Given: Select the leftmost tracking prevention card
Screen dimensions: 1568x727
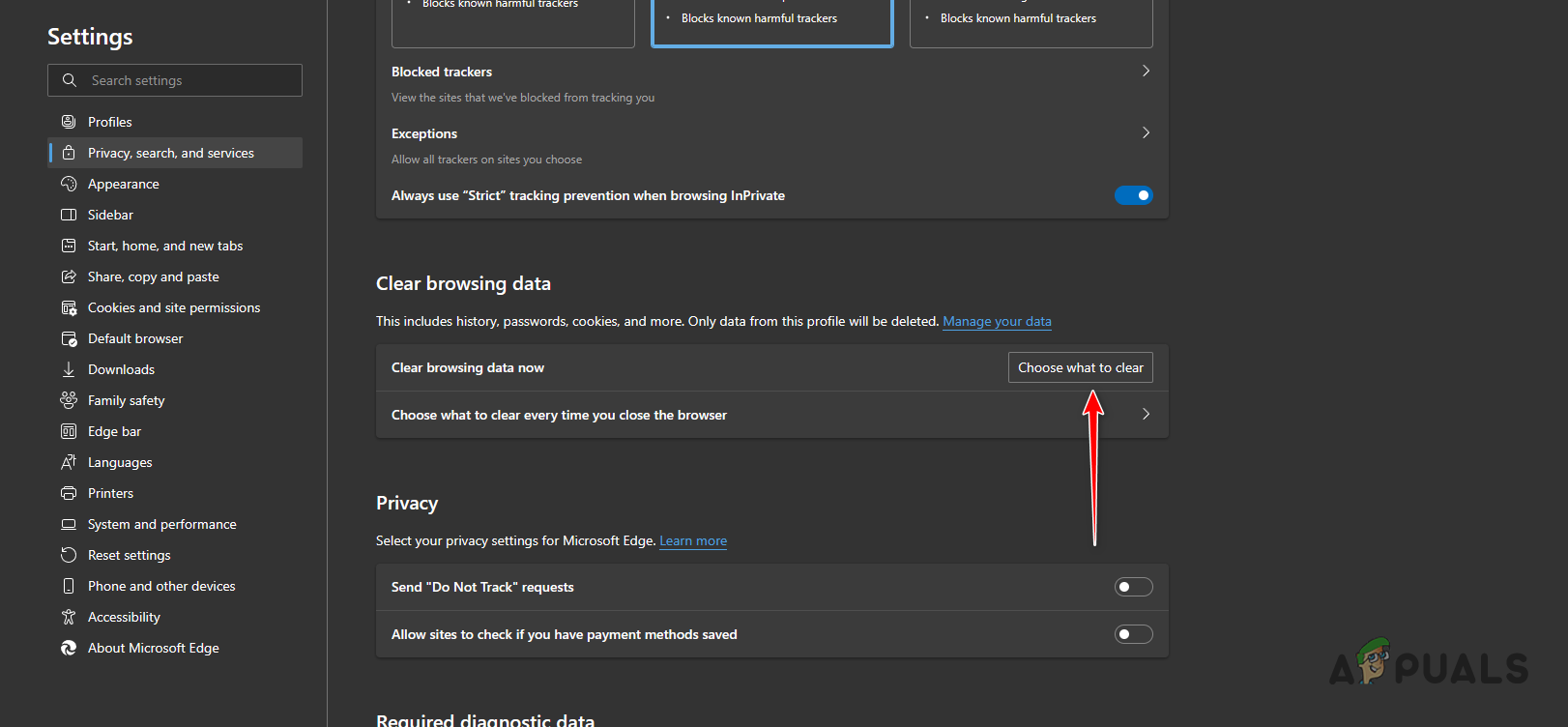Looking at the screenshot, I should click(x=512, y=22).
